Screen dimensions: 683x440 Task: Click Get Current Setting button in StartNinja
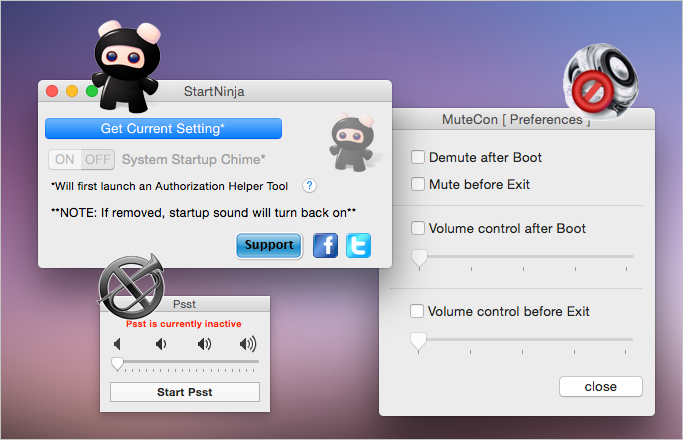tap(163, 129)
